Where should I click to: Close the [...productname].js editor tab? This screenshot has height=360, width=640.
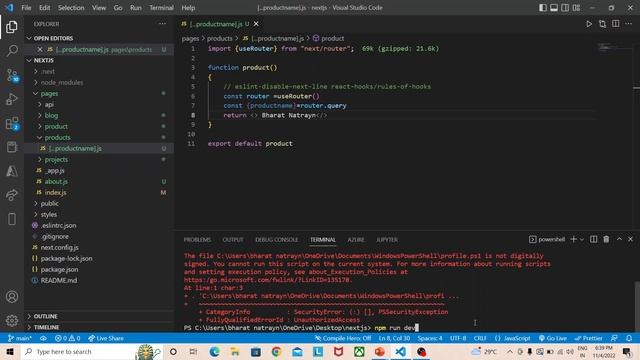(x=256, y=24)
